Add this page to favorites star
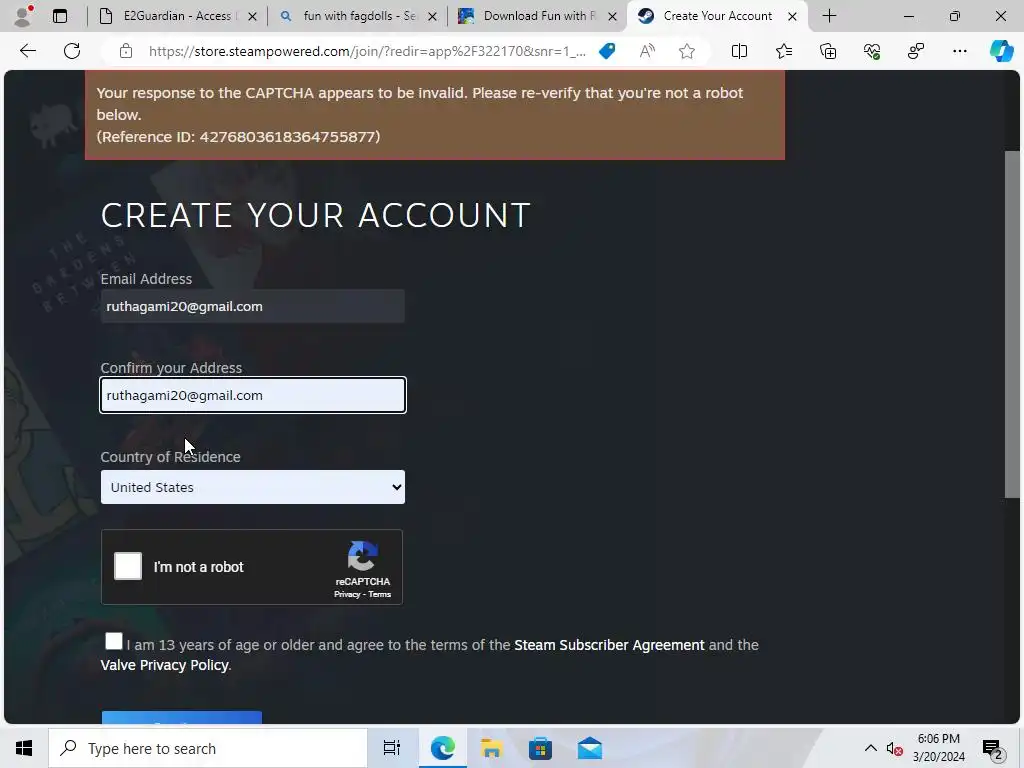The height and width of the screenshot is (768, 1024). pyautogui.click(x=686, y=51)
